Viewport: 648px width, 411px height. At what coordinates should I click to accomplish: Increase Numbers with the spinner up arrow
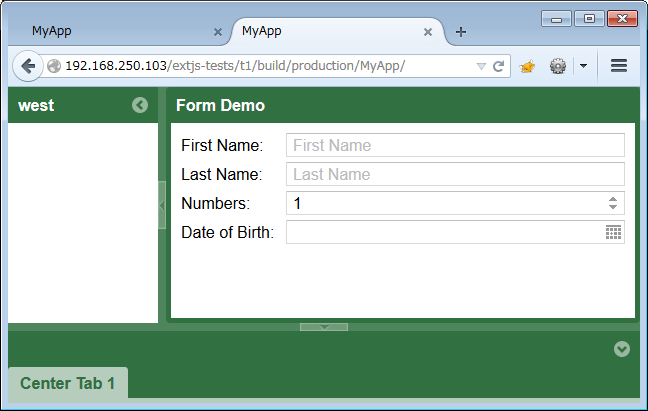613,199
